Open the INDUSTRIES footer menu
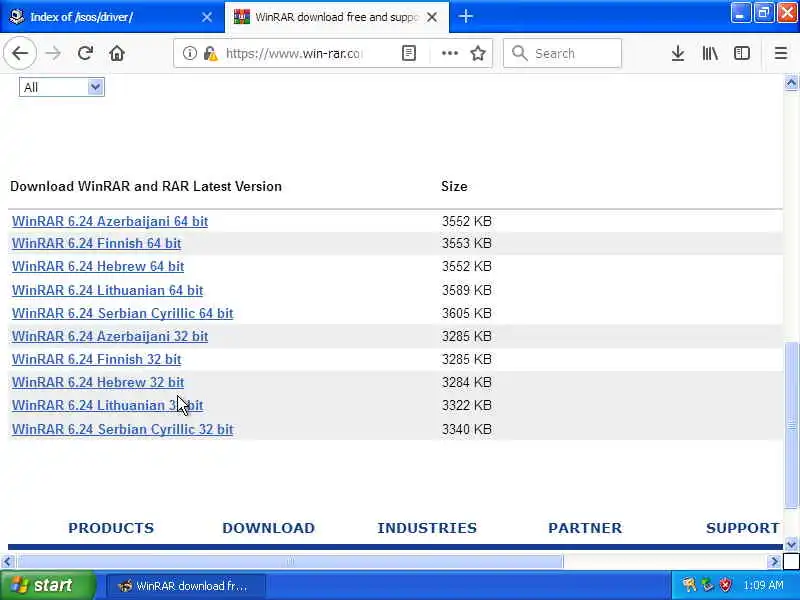This screenshot has width=800, height=600. point(427,528)
